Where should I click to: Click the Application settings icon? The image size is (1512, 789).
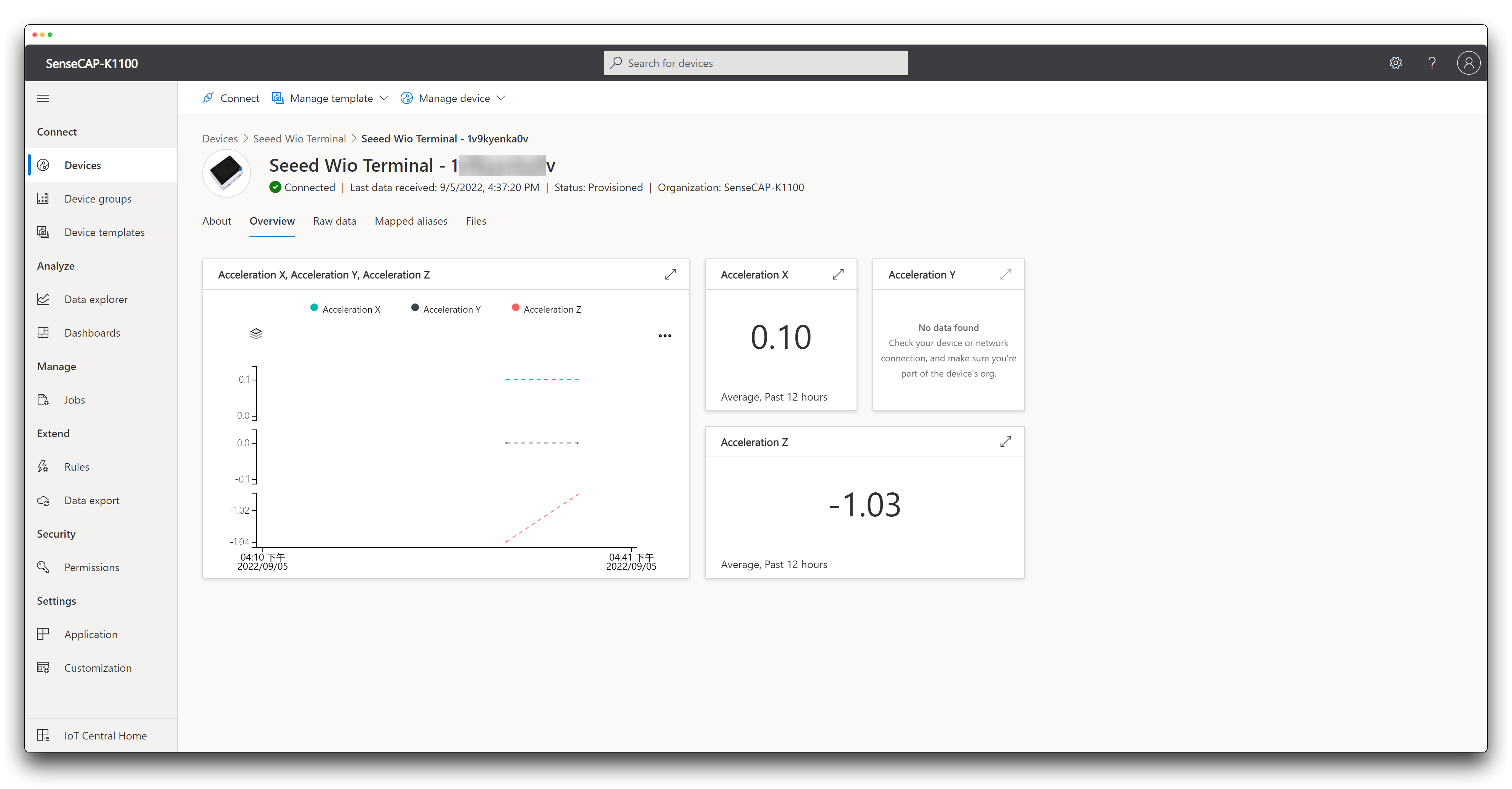(43, 634)
